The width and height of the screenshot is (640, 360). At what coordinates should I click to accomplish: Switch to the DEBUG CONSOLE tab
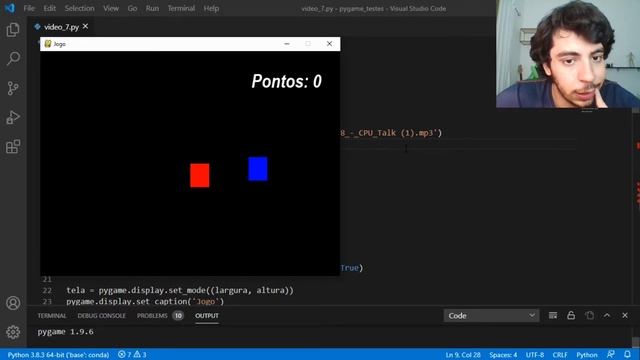pos(102,316)
